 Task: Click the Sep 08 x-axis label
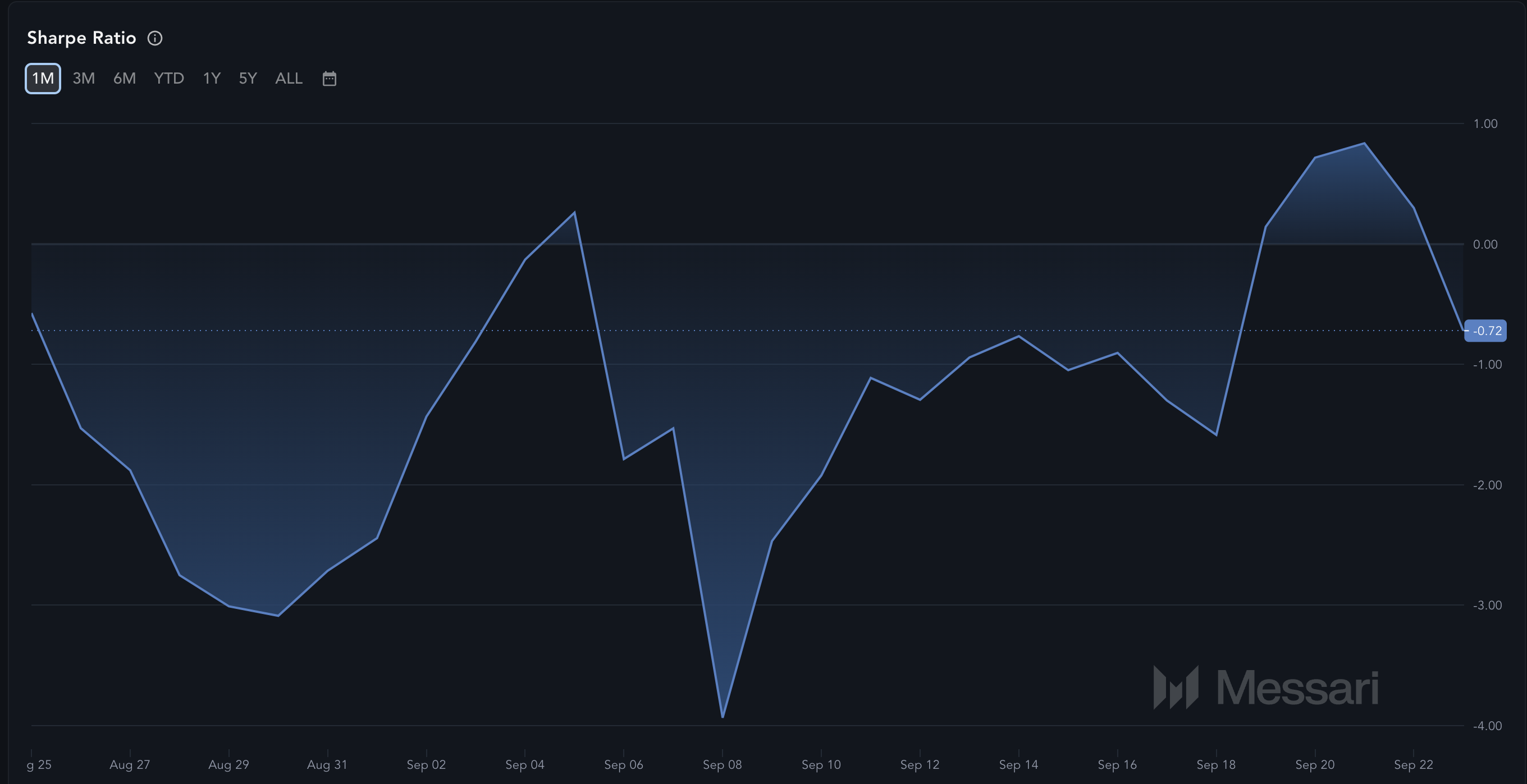(722, 764)
